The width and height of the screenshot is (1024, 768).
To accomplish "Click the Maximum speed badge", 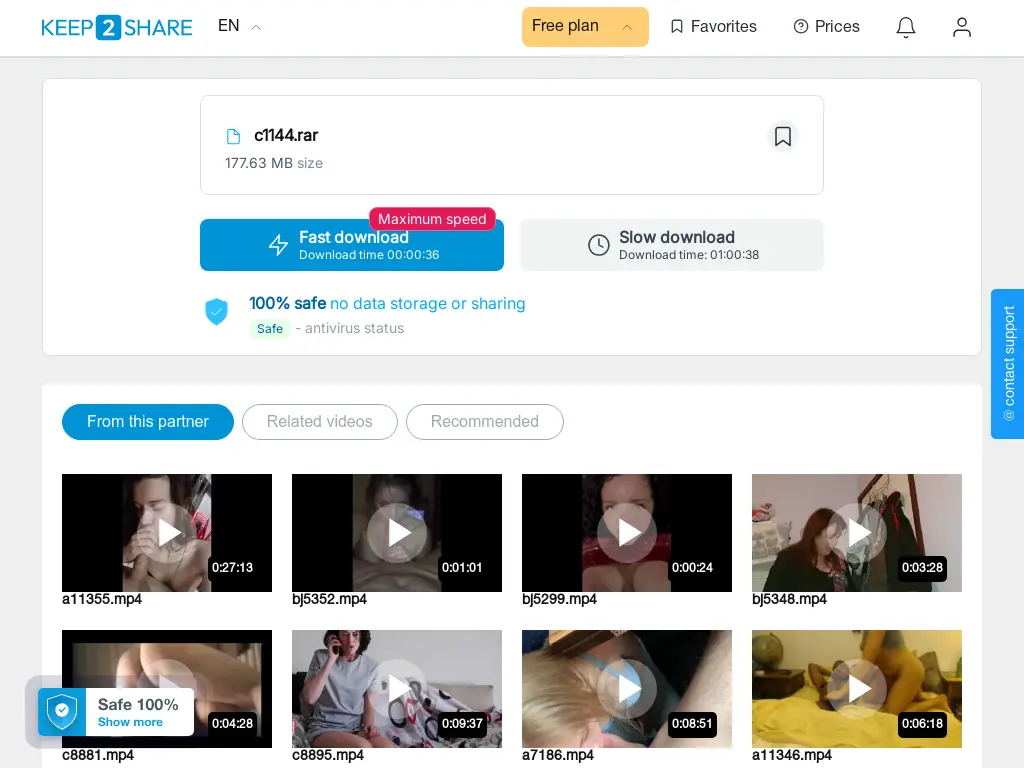I will 432,219.
